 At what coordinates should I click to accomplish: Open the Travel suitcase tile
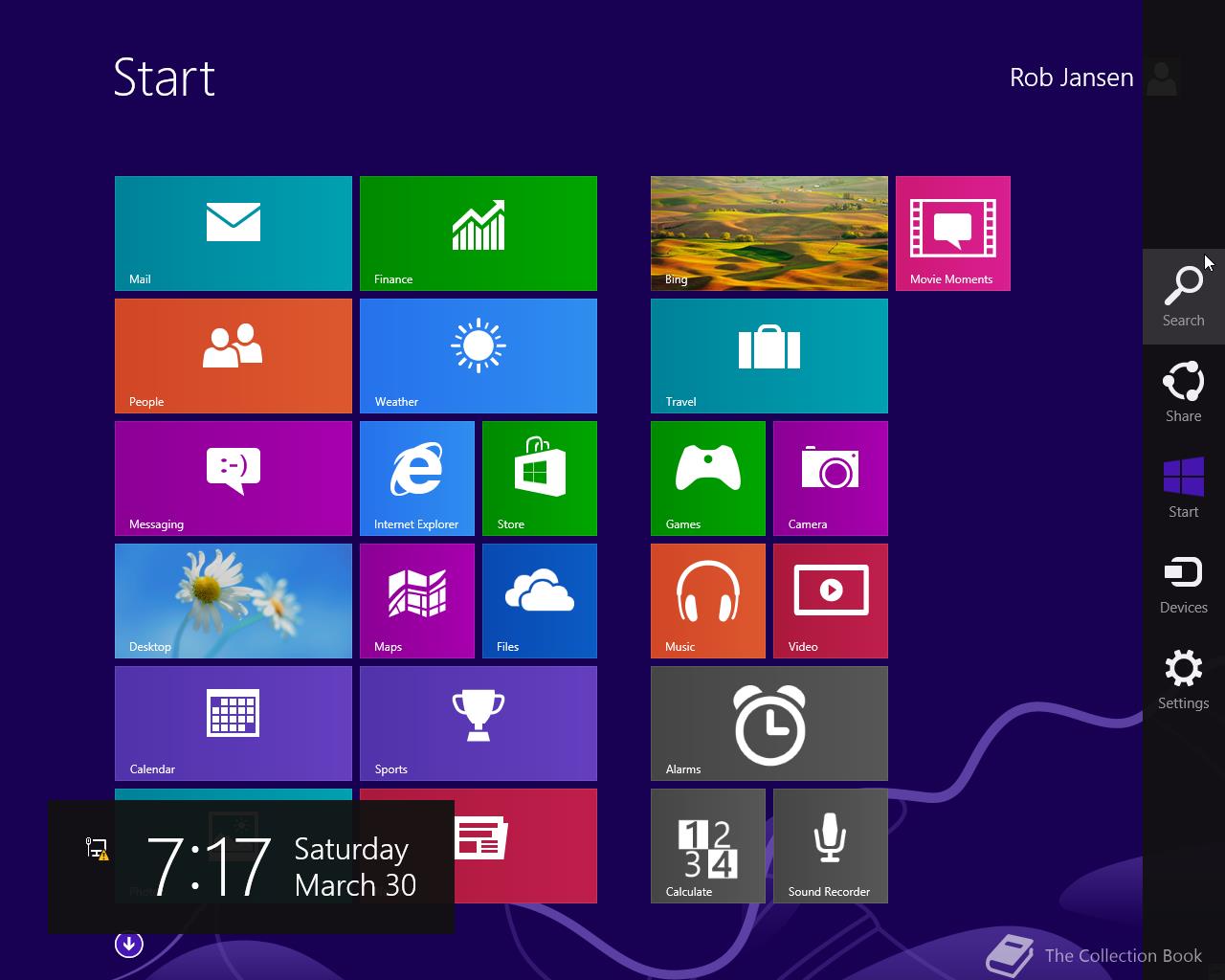coord(769,356)
